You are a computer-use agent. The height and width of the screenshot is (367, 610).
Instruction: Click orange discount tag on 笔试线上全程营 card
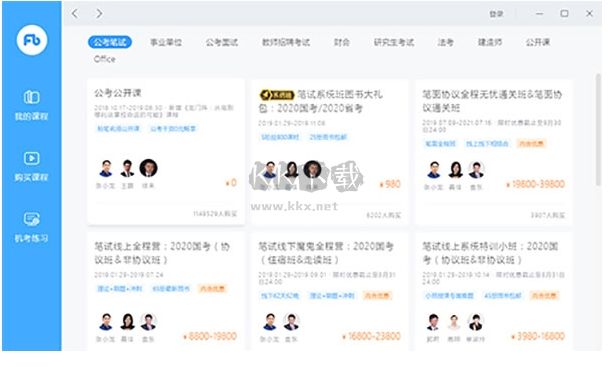[212, 288]
